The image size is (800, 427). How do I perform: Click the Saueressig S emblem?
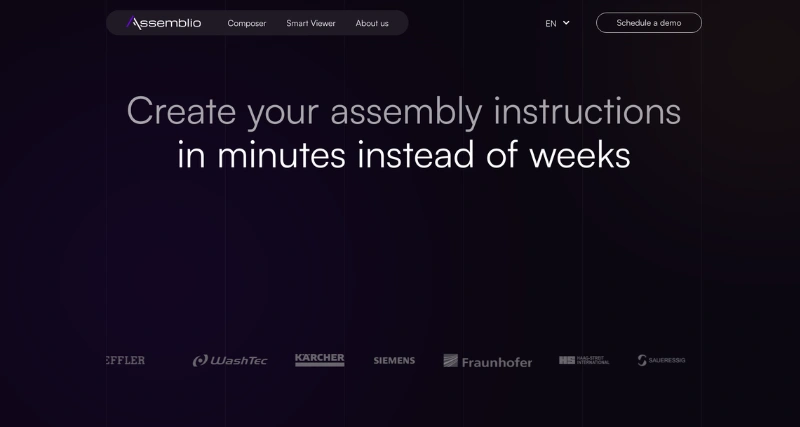pyautogui.click(x=643, y=360)
